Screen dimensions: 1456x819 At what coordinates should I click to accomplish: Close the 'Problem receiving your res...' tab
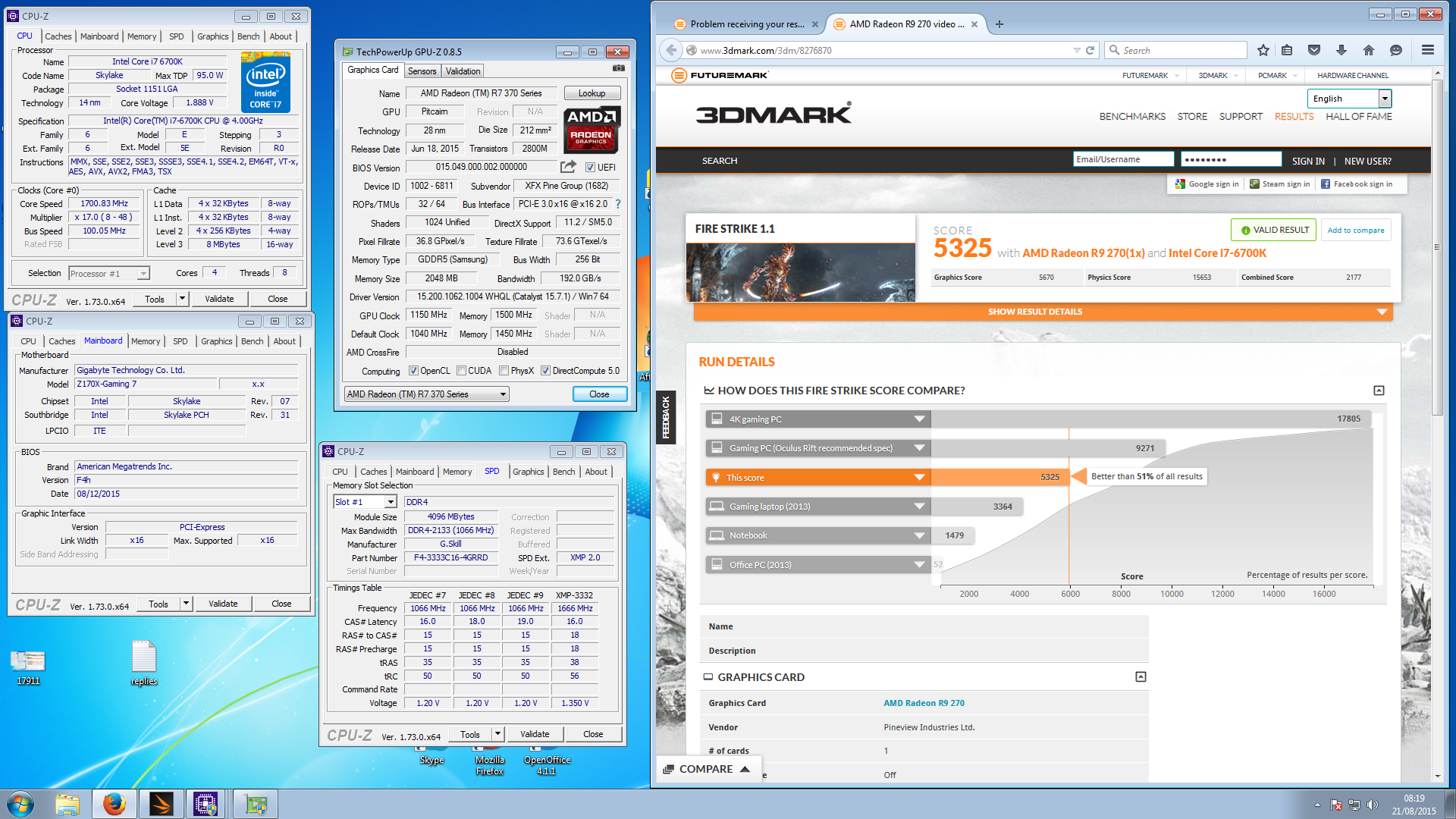pos(815,24)
